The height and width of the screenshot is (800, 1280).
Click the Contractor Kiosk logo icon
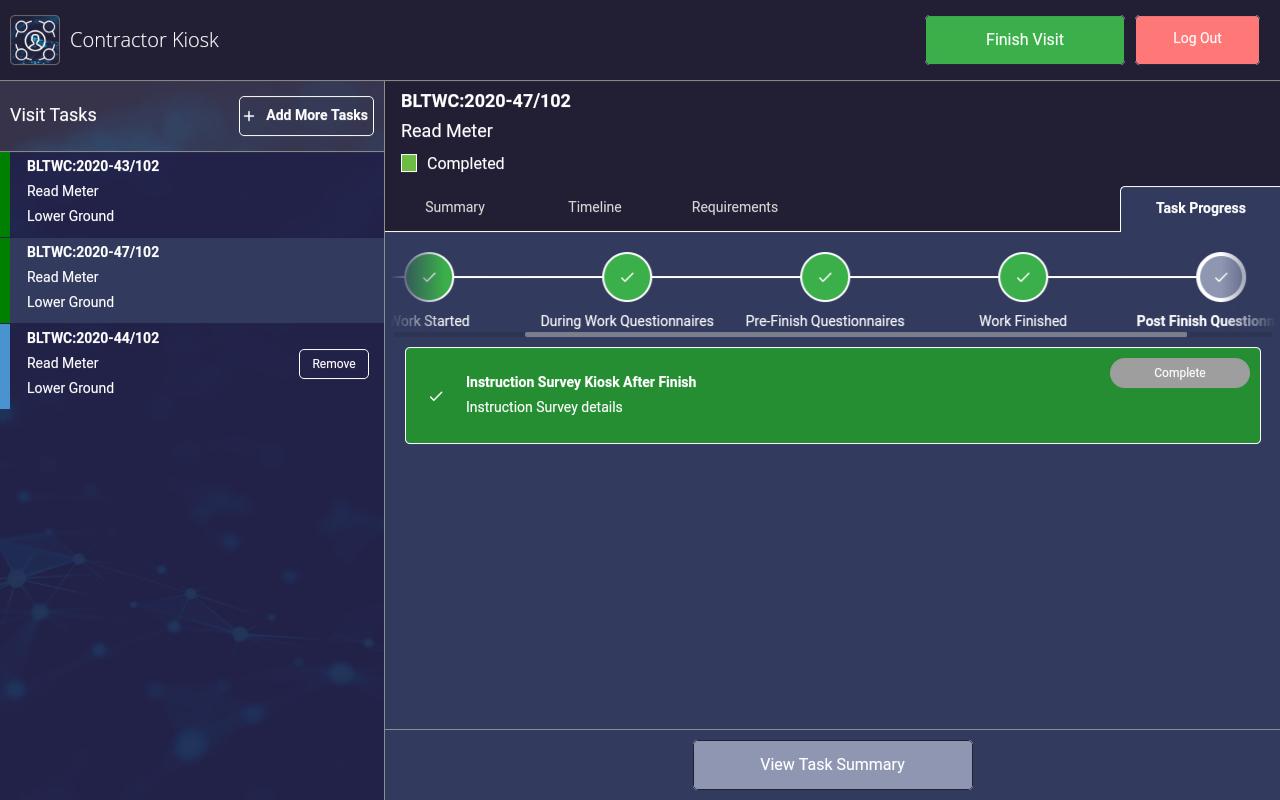[x=35, y=40]
